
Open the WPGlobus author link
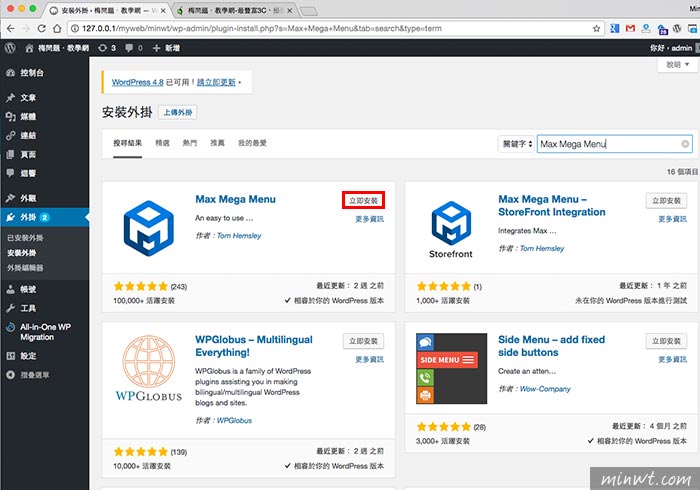tap(234, 420)
